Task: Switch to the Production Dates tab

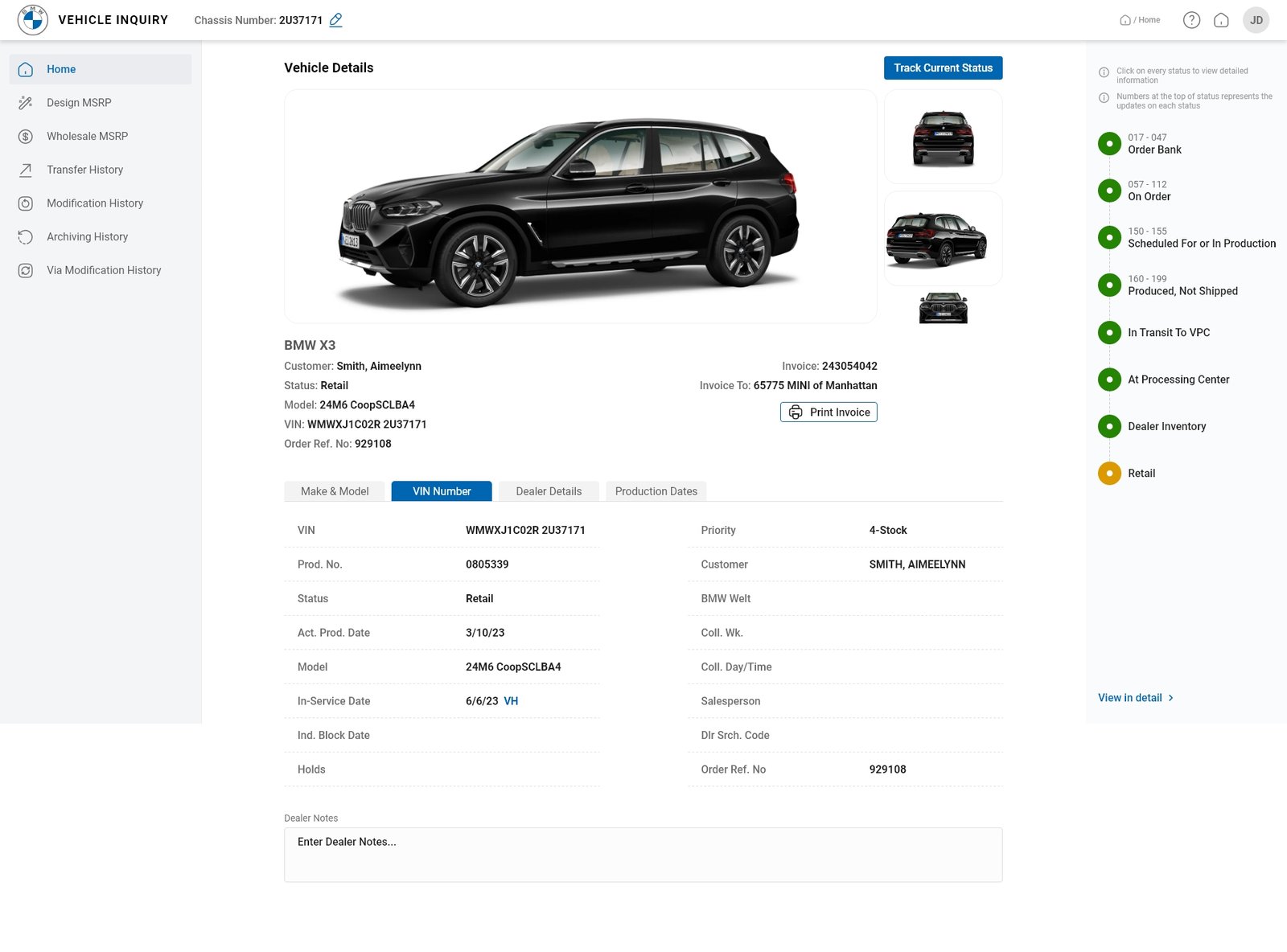Action: pos(656,491)
